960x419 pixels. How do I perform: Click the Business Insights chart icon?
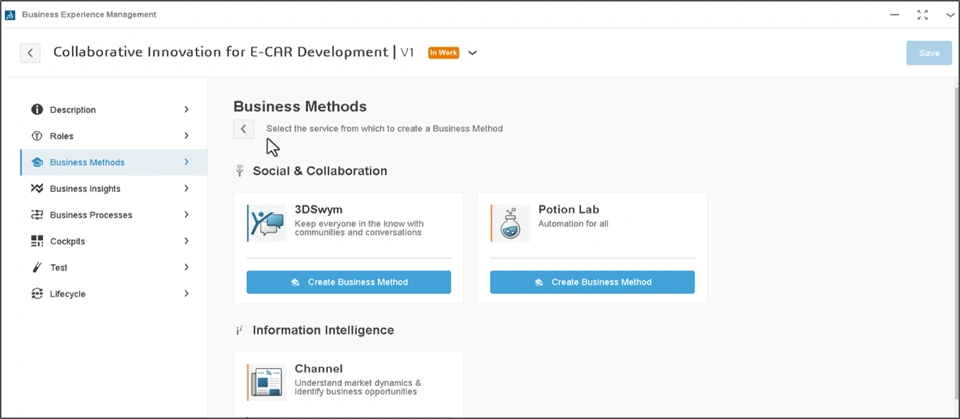pyautogui.click(x=37, y=188)
